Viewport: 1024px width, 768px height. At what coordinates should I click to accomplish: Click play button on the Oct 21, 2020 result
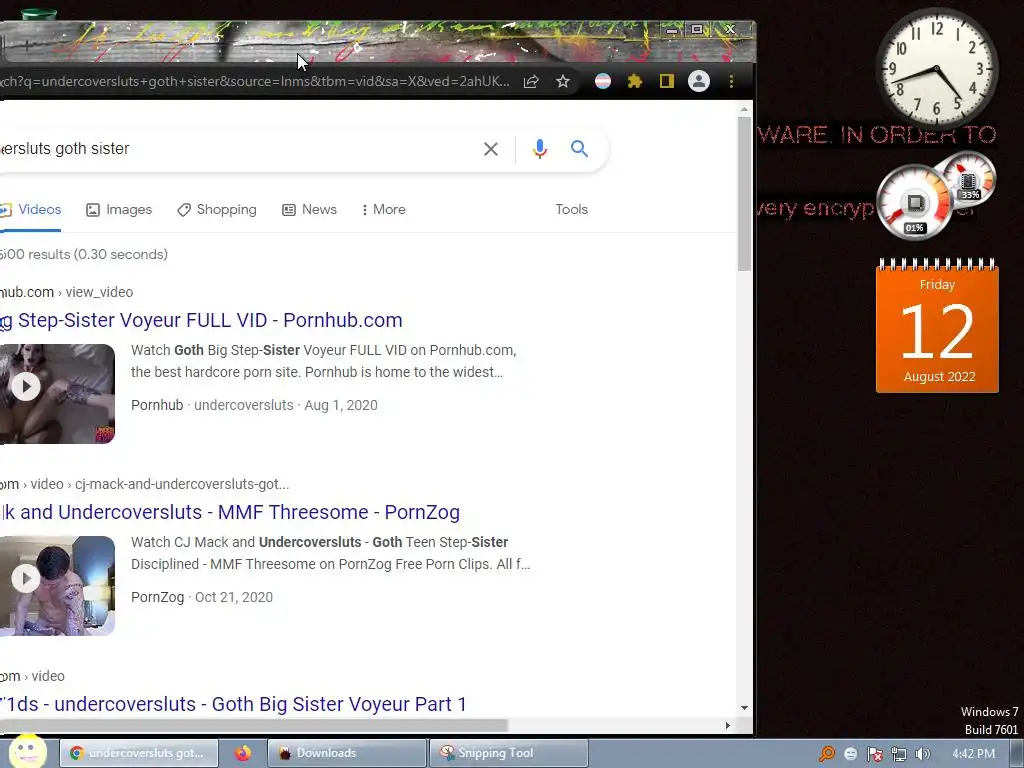click(x=26, y=579)
